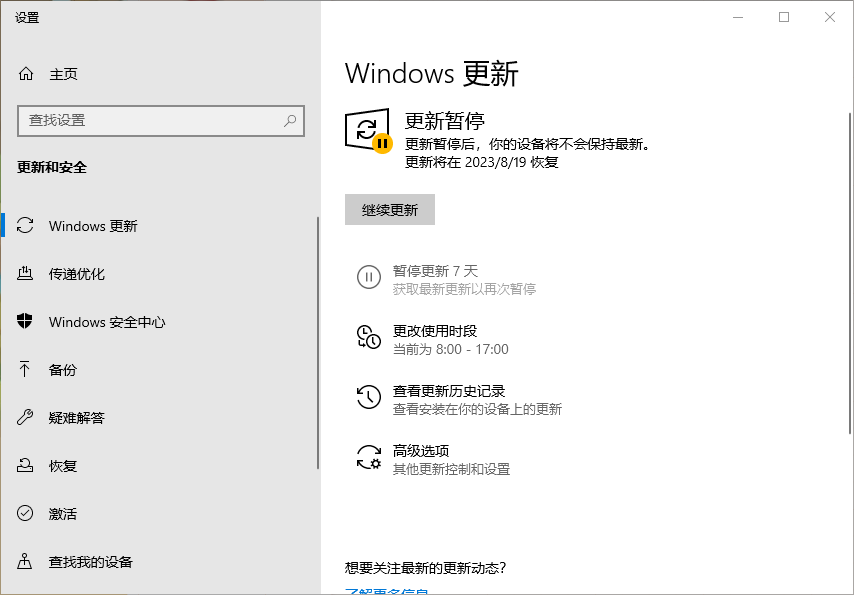Maximize the 设置 window
The image size is (854, 595).
tap(784, 17)
